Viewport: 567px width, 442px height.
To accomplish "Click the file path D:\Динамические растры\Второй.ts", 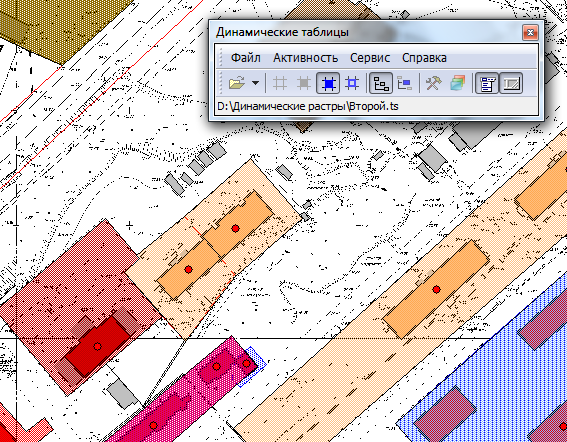I will 308,106.
